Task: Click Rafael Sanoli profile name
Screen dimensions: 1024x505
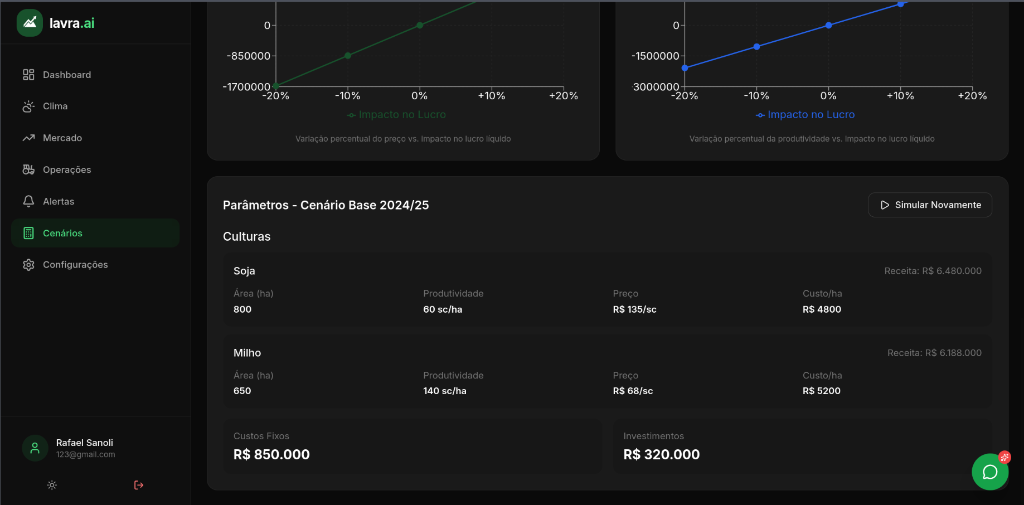Action: tap(84, 442)
